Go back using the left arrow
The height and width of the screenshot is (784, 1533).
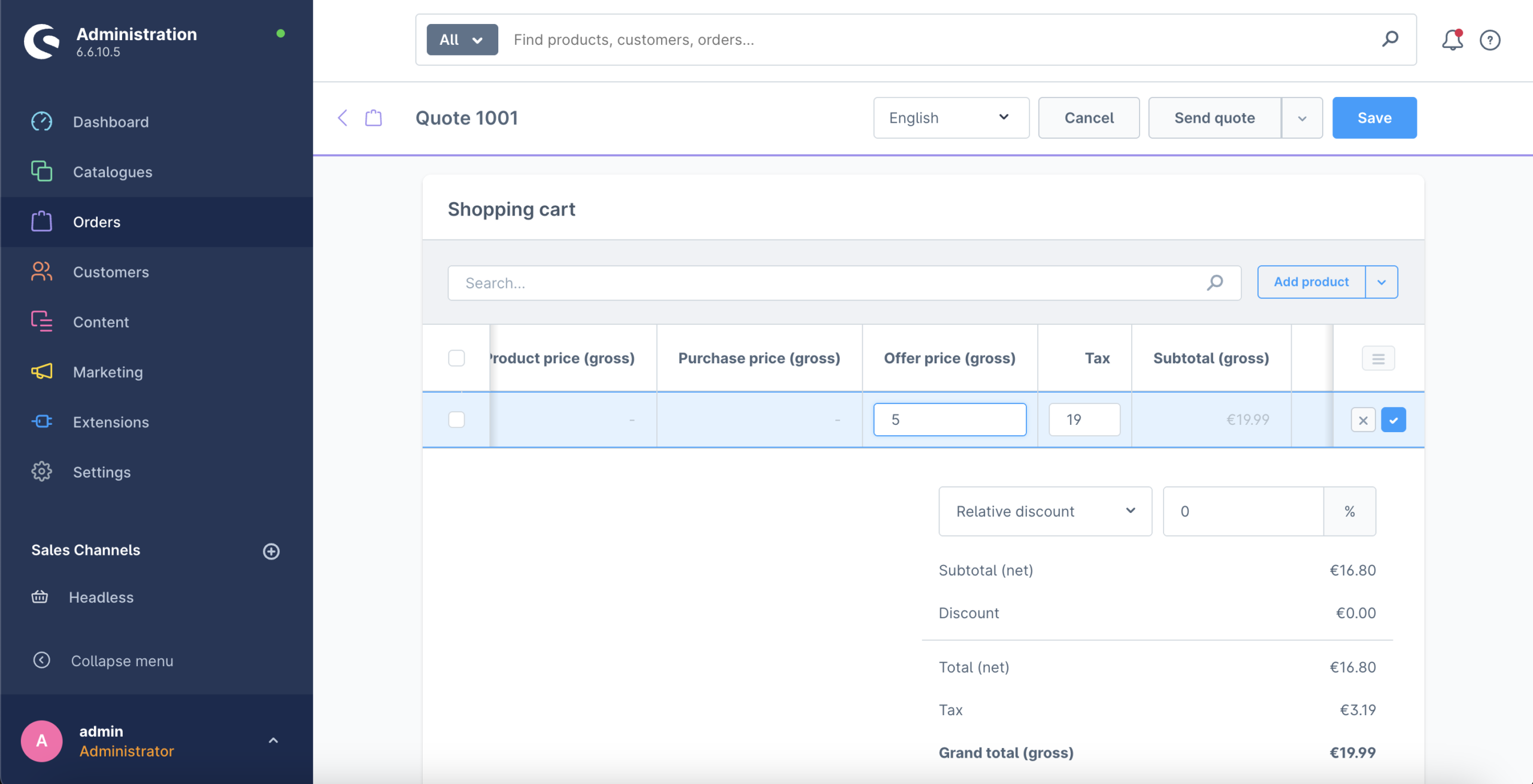click(343, 118)
